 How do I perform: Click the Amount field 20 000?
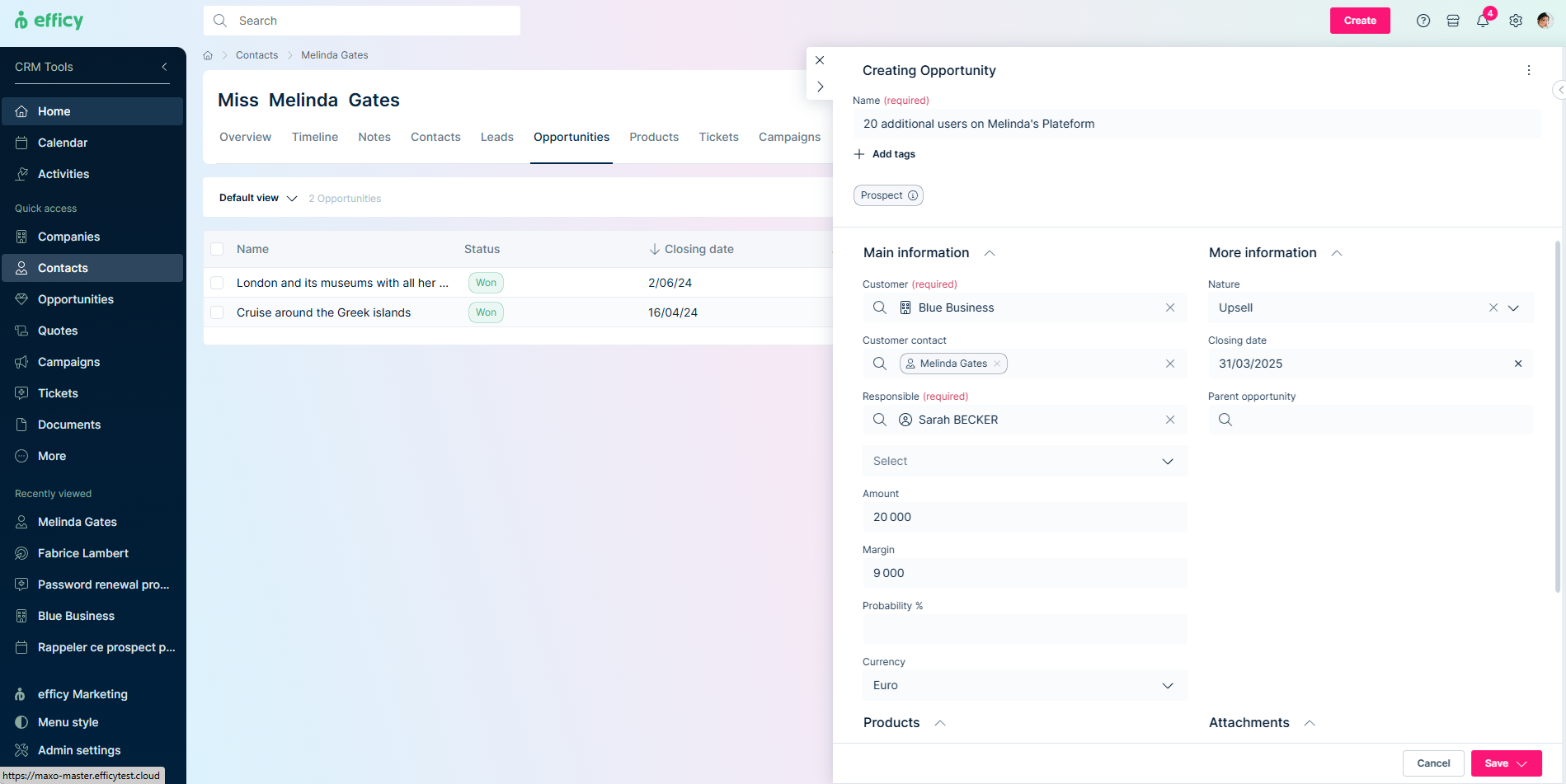(1025, 517)
